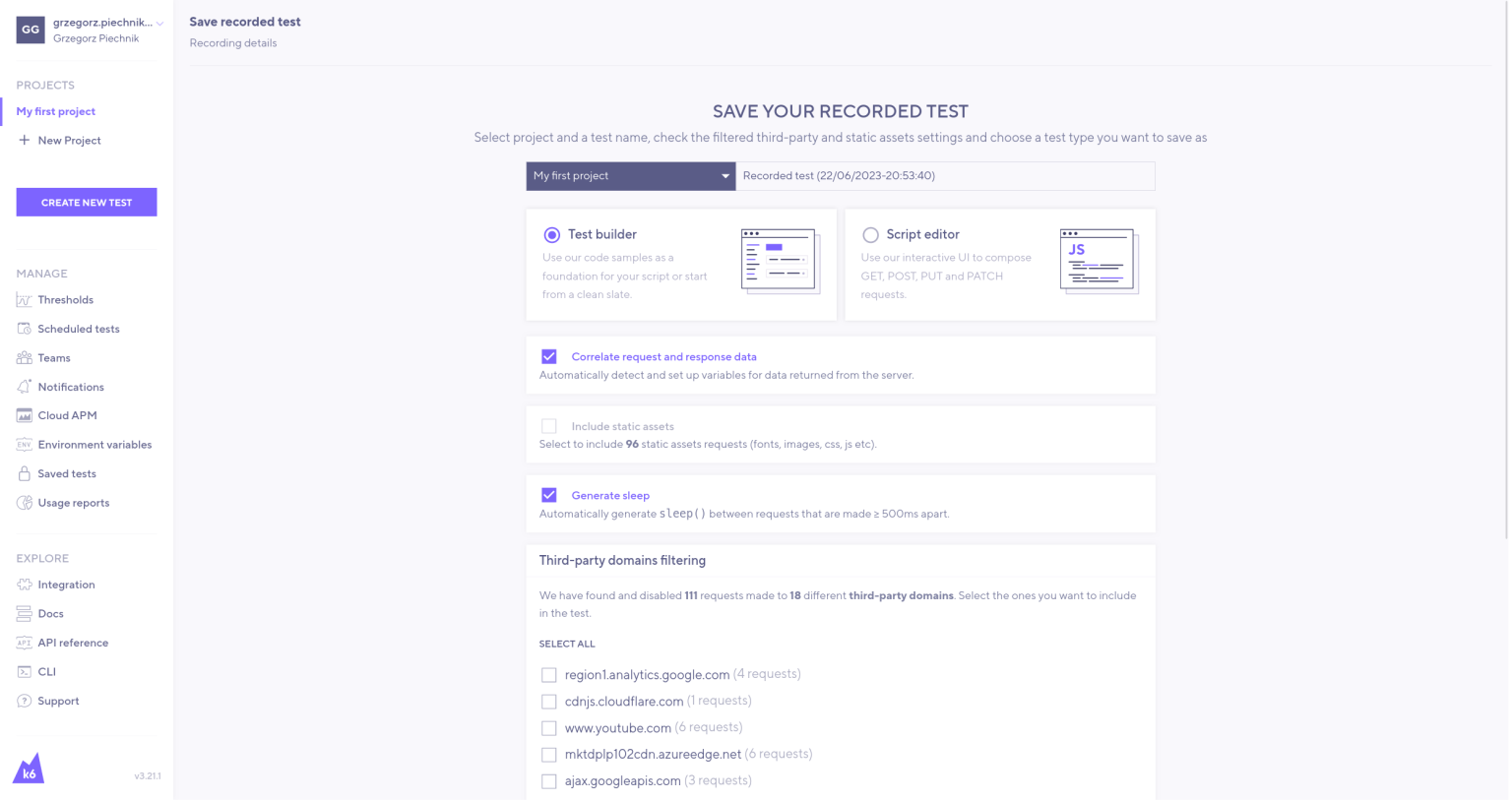The width and height of the screenshot is (1512, 801).
Task: Check the Include static assets checkbox
Action: coord(549,426)
